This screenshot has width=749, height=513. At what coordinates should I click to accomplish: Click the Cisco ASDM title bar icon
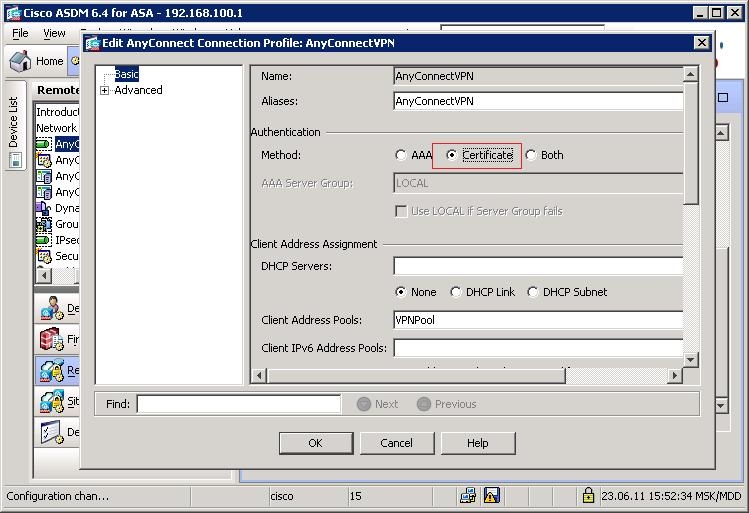(13, 13)
